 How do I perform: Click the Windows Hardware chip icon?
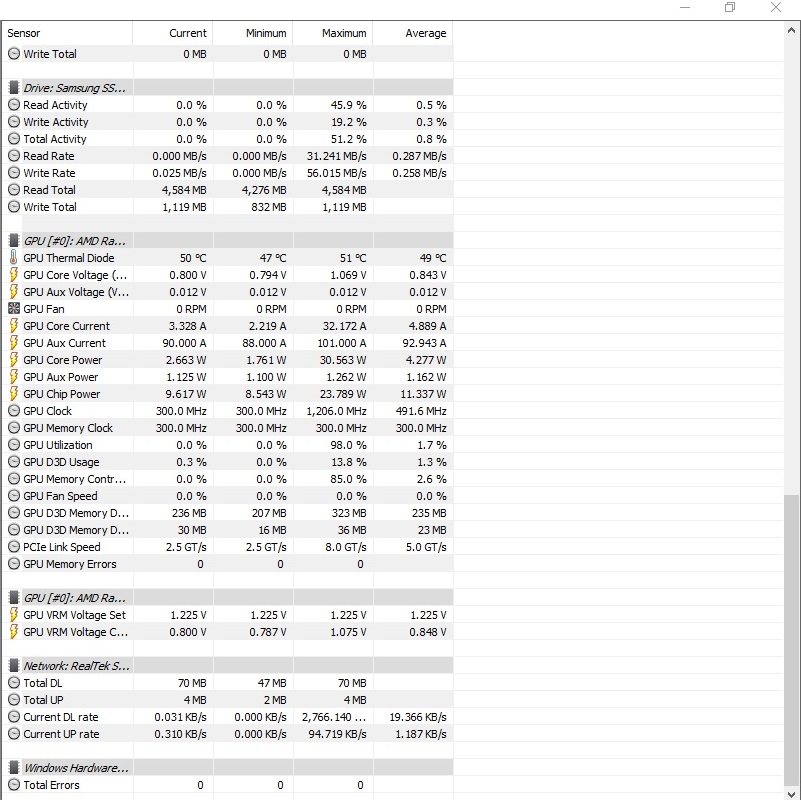click(14, 768)
